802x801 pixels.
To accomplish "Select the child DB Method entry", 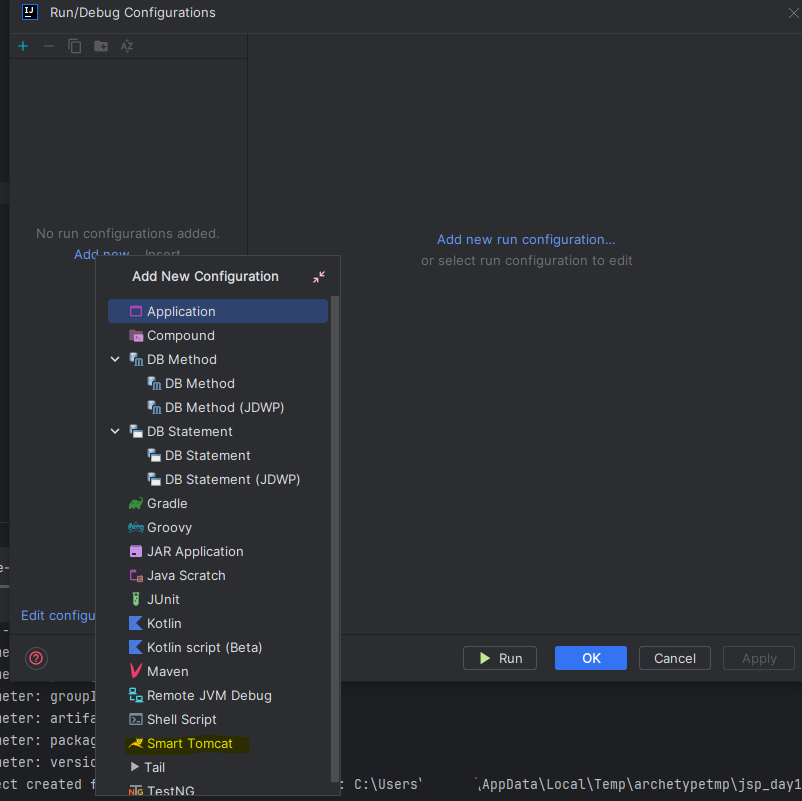I will coord(218,383).
